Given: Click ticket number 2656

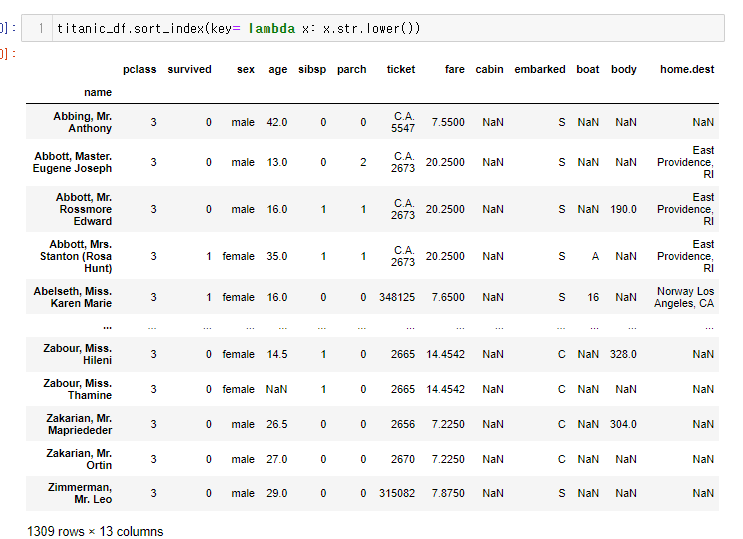Looking at the screenshot, I should (403, 424).
